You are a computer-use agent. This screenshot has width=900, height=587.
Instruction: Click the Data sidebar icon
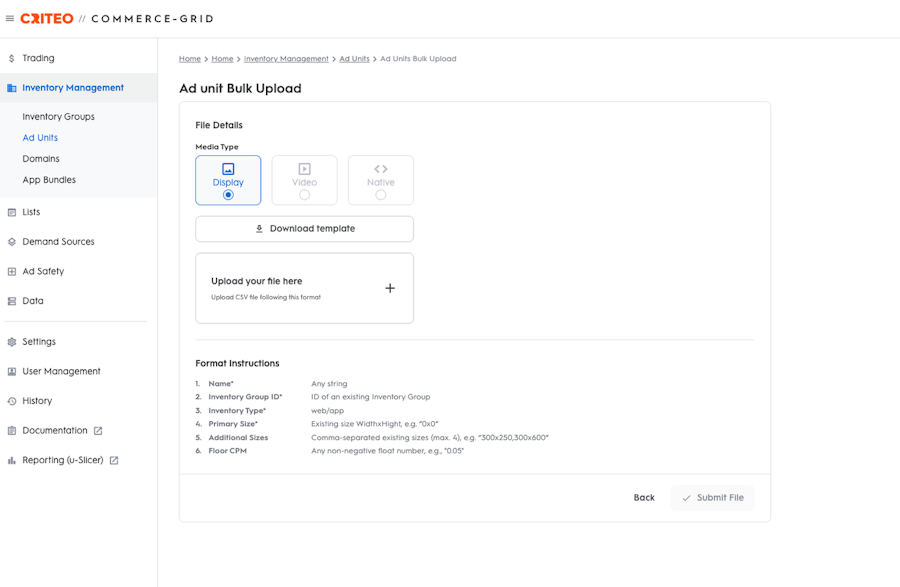pos(12,301)
